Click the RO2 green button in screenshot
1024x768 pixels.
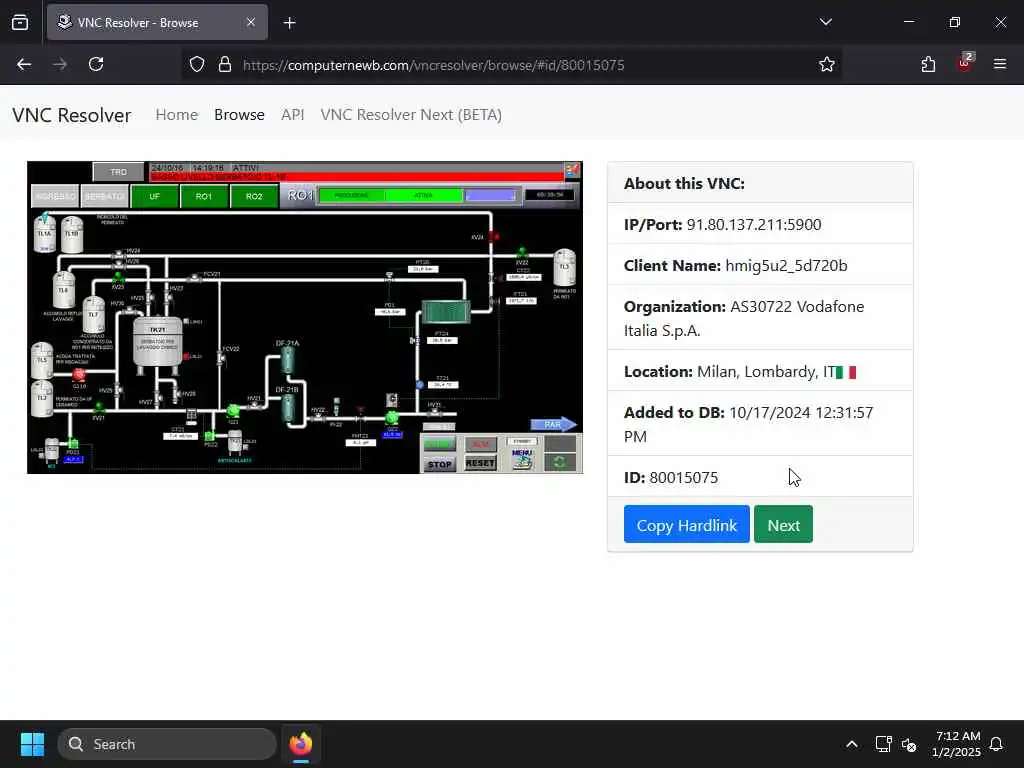pyautogui.click(x=254, y=197)
